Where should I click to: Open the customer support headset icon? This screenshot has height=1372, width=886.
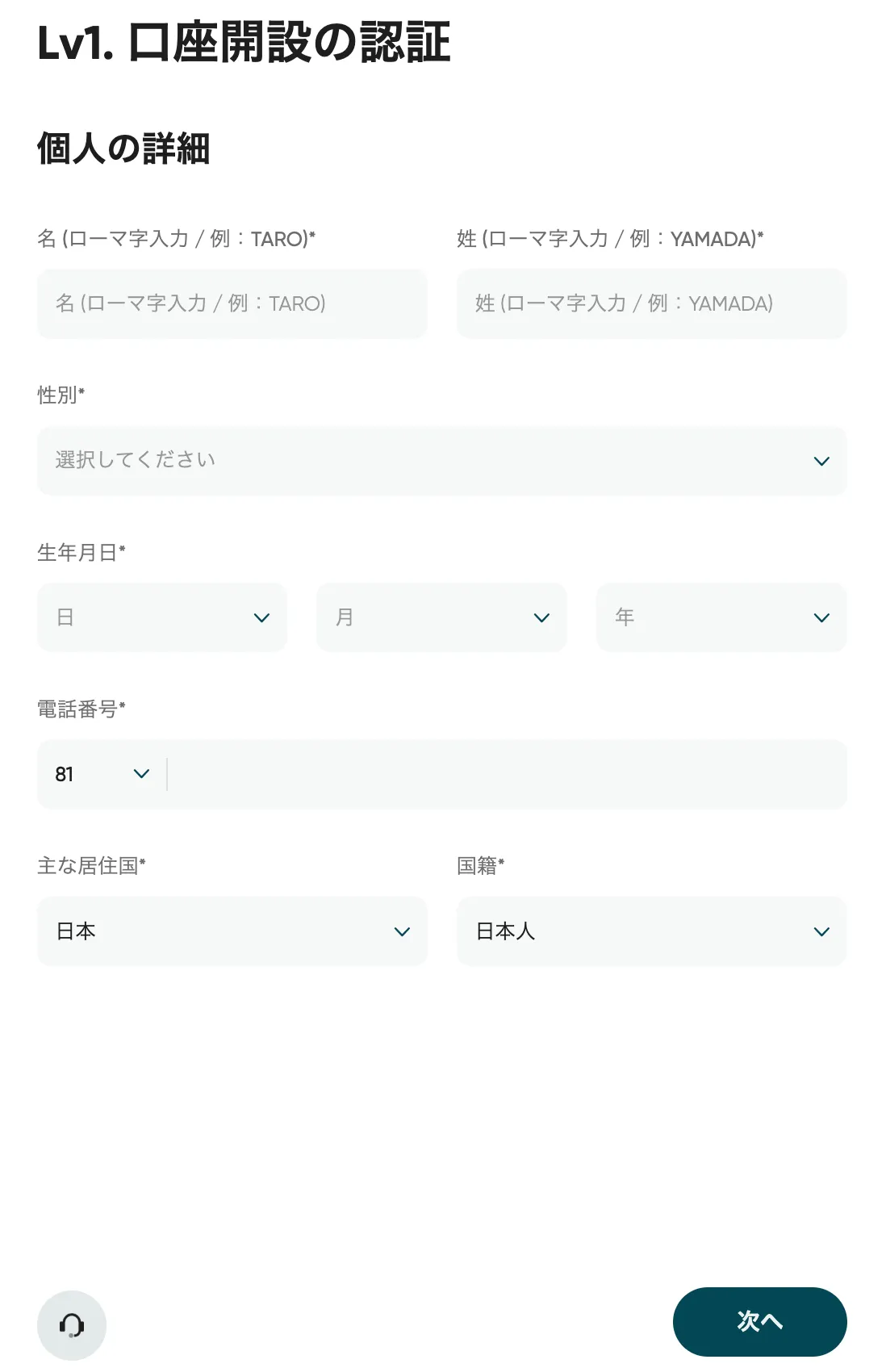(x=72, y=1324)
